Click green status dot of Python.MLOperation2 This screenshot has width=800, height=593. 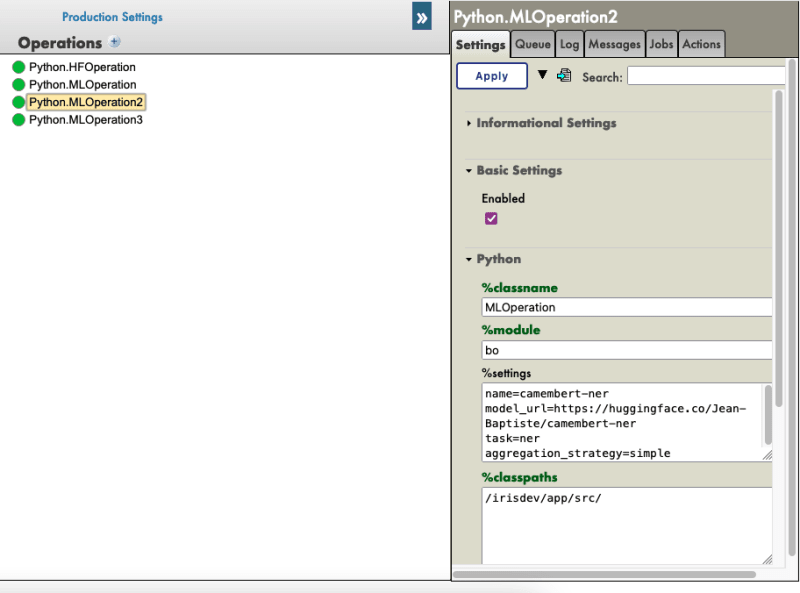[x=18, y=102]
